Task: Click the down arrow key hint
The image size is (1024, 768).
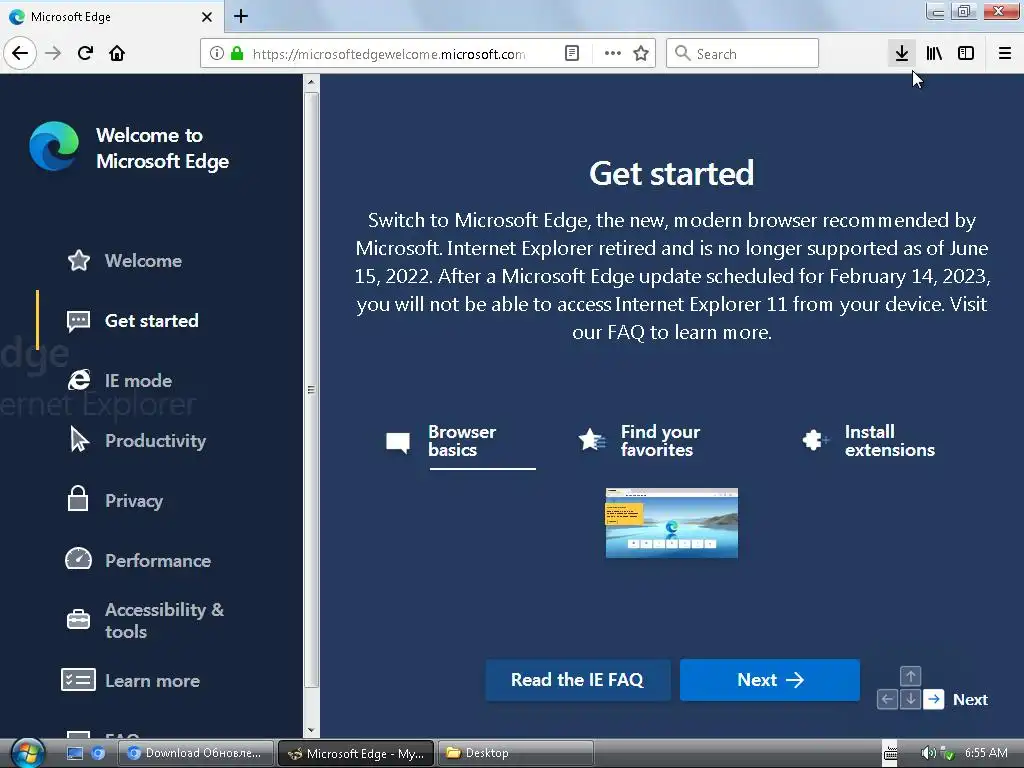Action: [910, 699]
